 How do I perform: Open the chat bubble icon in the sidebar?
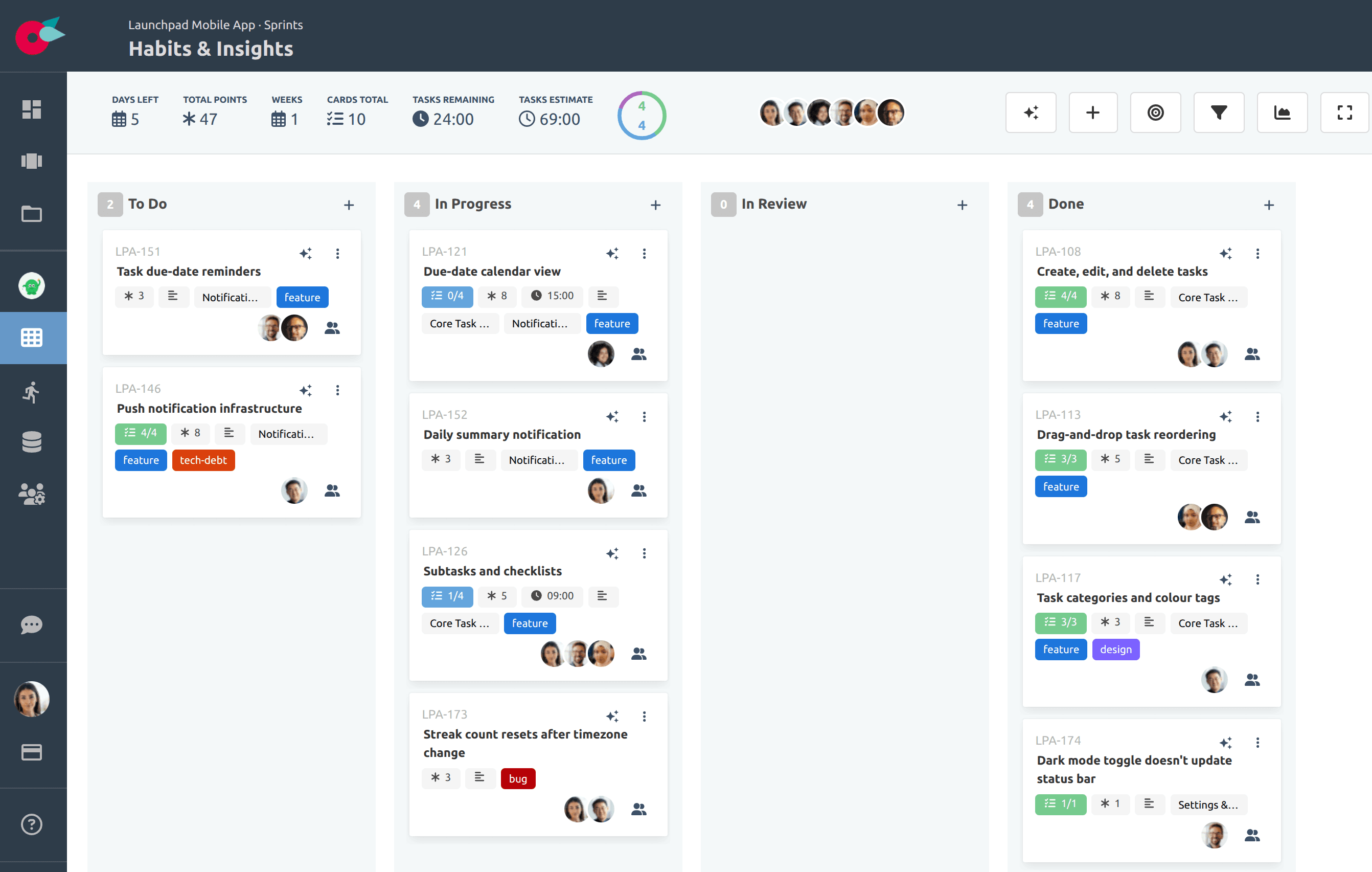pyautogui.click(x=32, y=624)
